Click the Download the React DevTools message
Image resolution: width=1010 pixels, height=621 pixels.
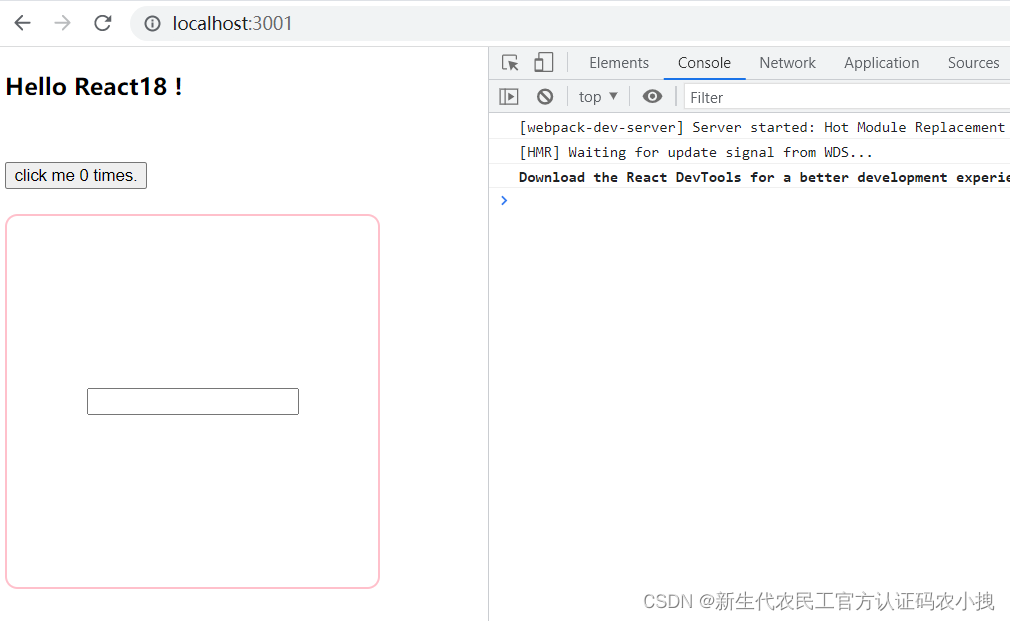[764, 177]
